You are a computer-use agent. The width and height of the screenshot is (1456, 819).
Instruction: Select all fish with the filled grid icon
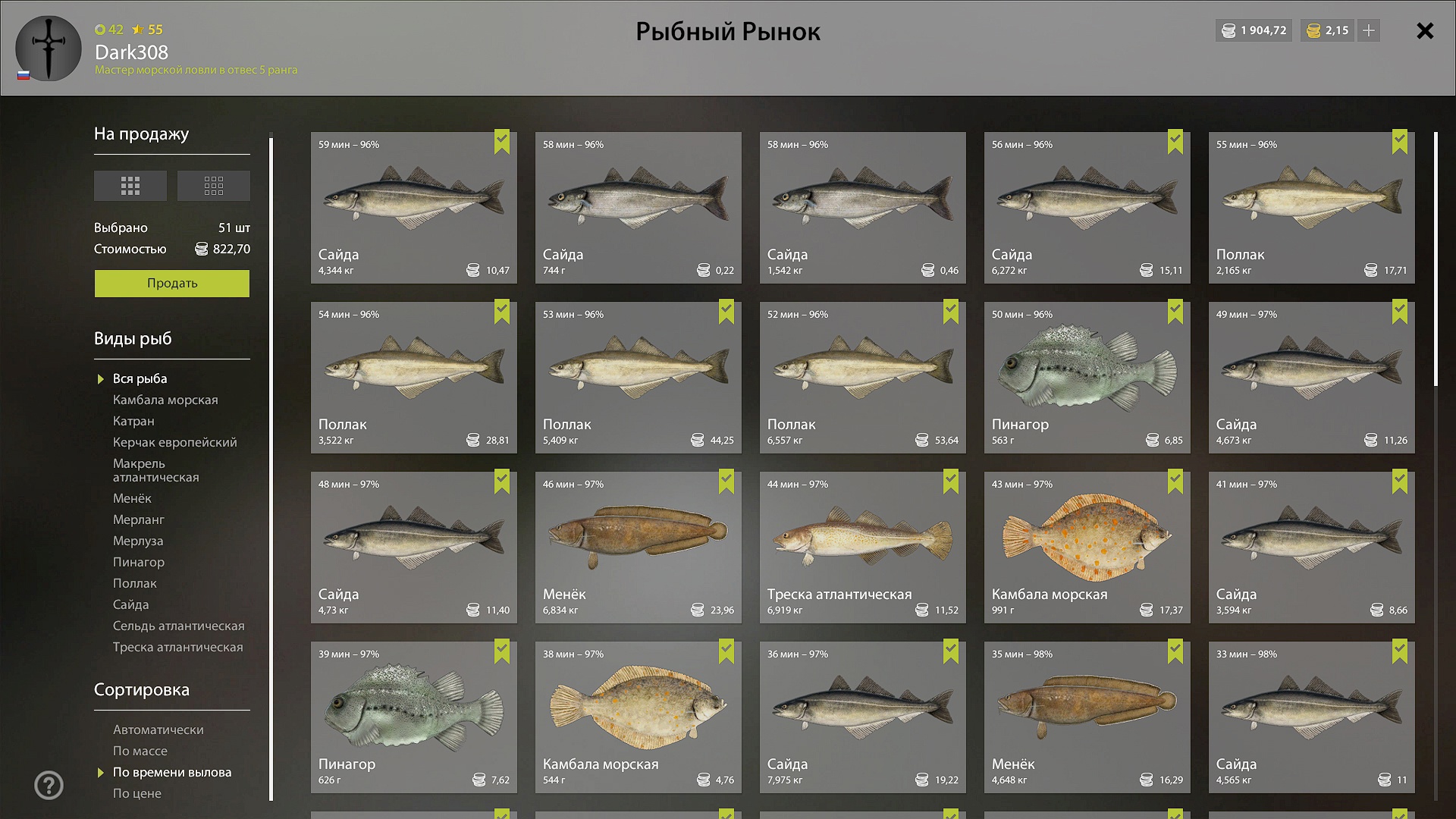pos(130,186)
